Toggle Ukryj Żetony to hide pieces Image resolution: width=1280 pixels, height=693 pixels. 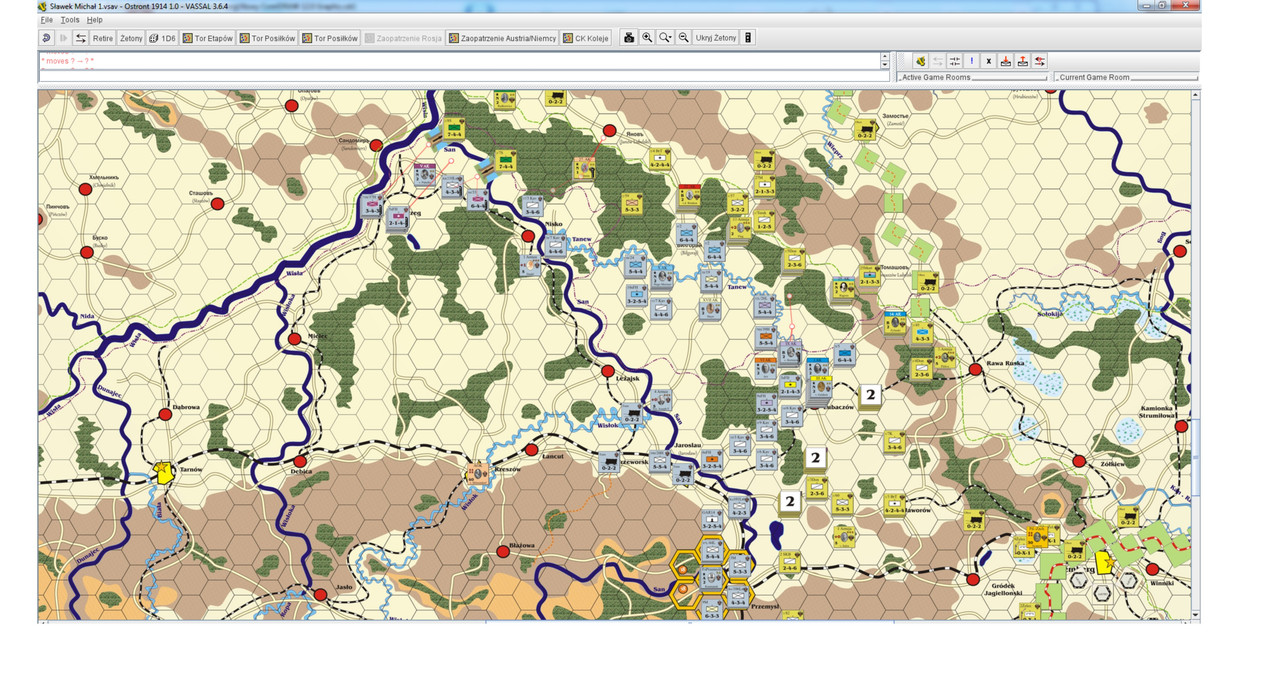[716, 38]
